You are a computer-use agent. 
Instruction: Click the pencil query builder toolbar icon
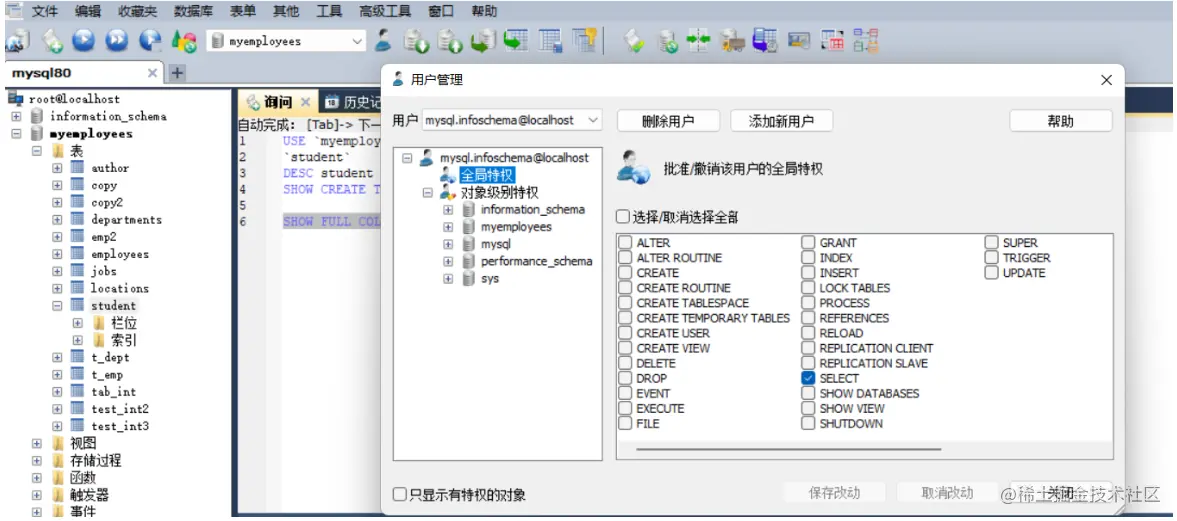pos(635,41)
